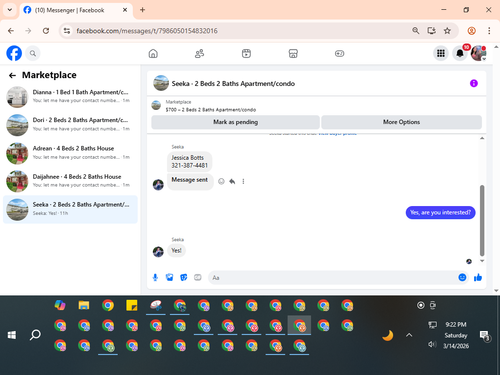This screenshot has height=375, width=500.
Task: Open Windows taskbar search
Action: point(35,335)
